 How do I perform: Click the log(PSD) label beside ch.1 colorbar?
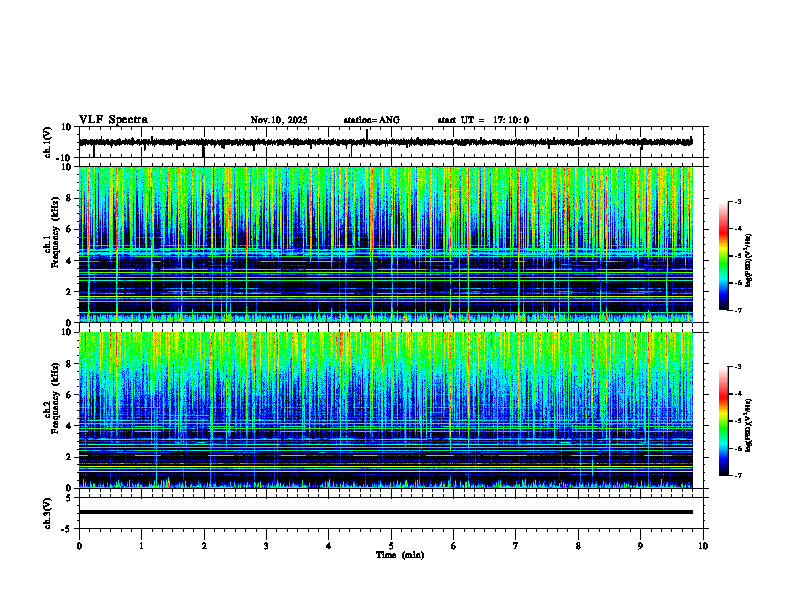tap(749, 261)
